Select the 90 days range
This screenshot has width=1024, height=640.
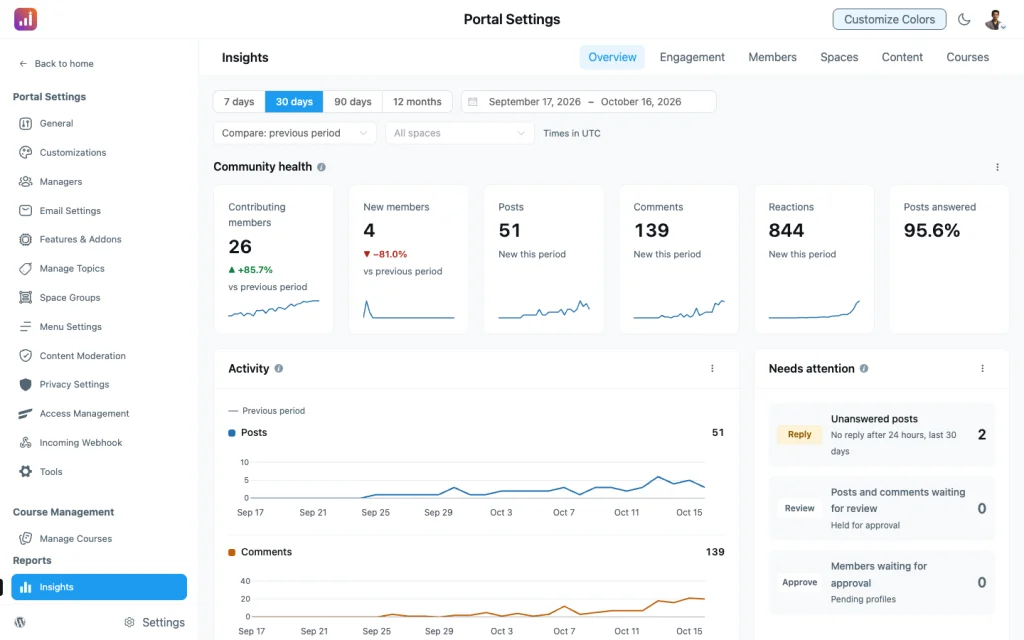tap(353, 102)
